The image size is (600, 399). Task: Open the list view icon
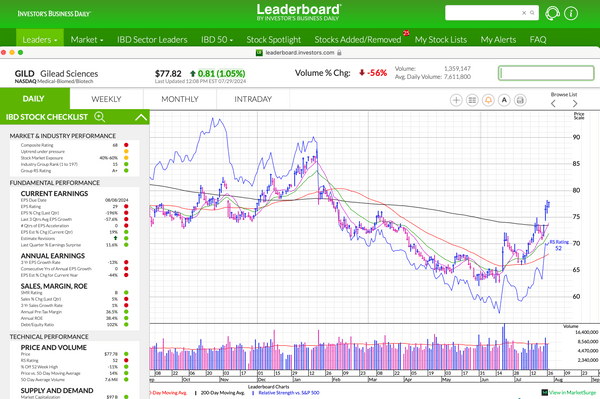(x=472, y=100)
